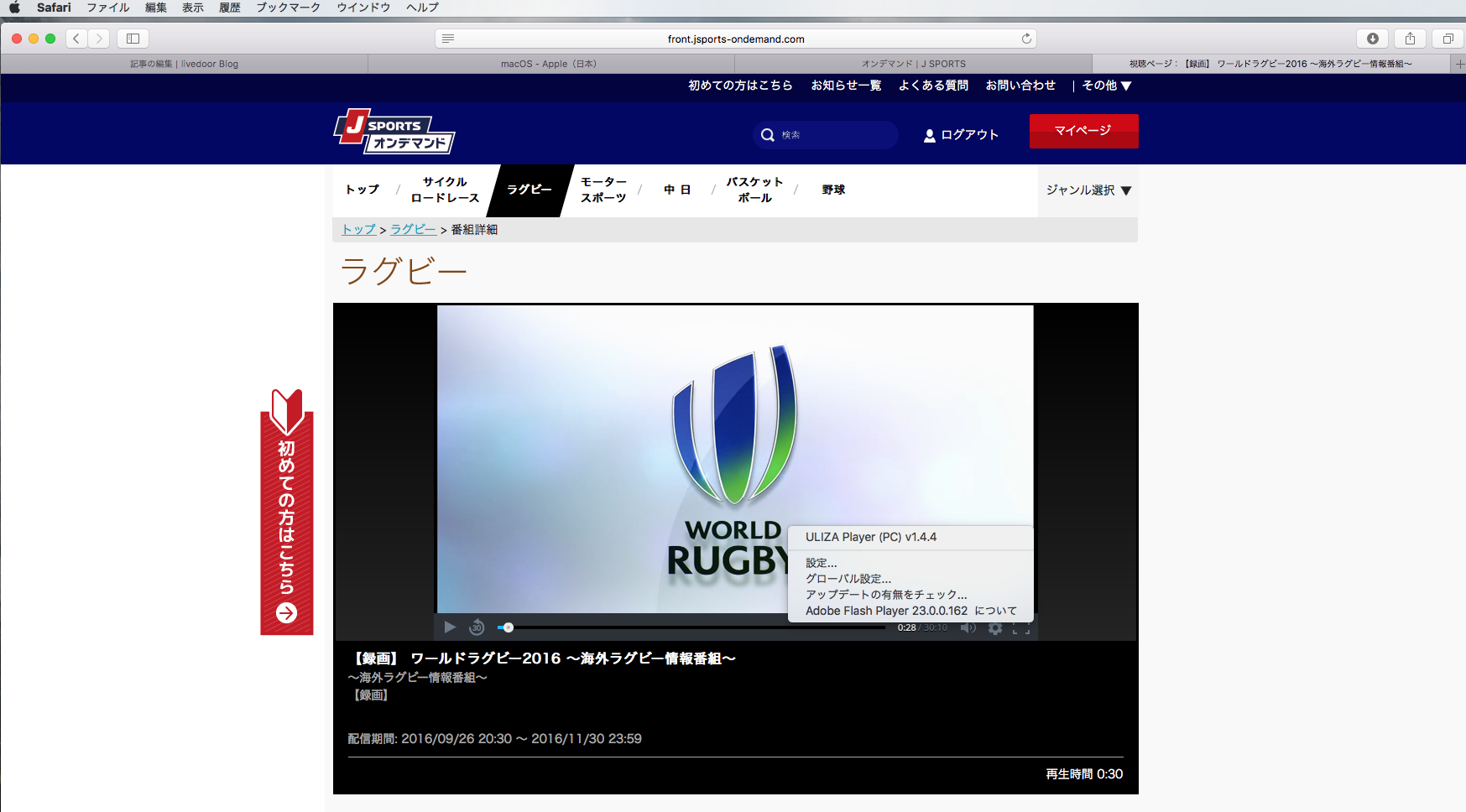The width and height of the screenshot is (1466, 812).
Task: Click the 配信期間 date range text
Action: pyautogui.click(x=494, y=739)
